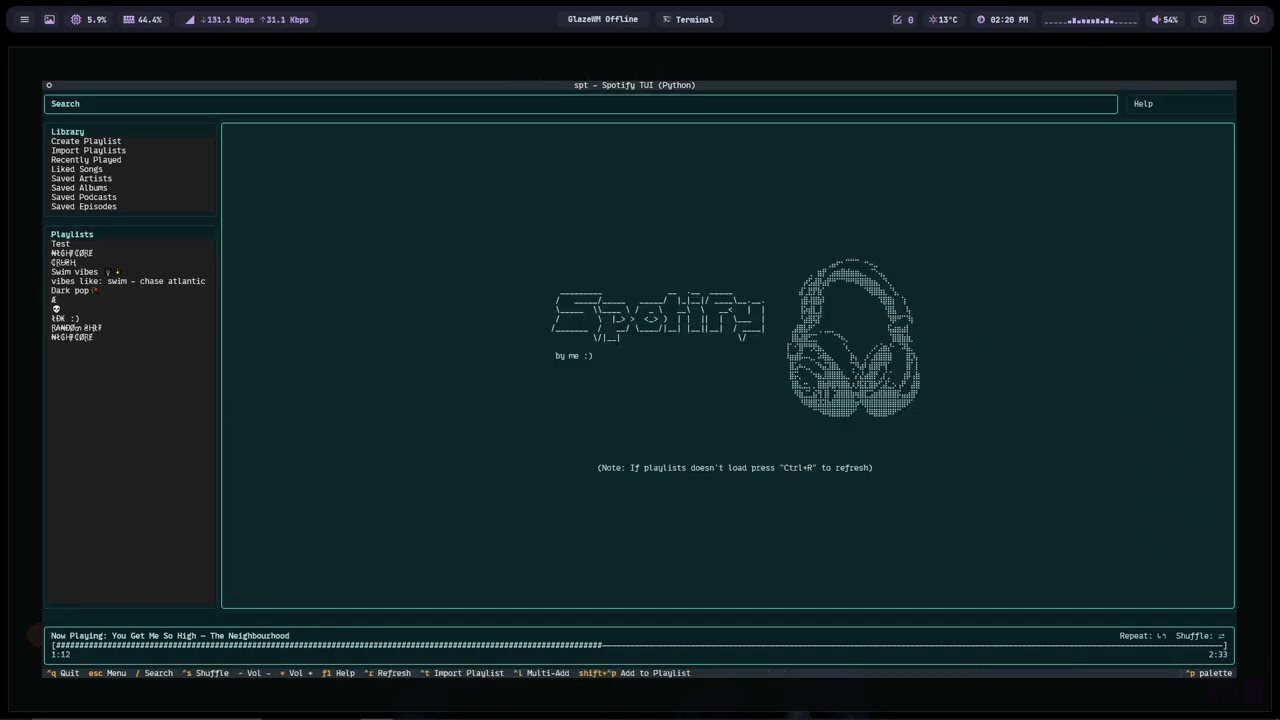Click the Help box beside Search

(x=1180, y=104)
